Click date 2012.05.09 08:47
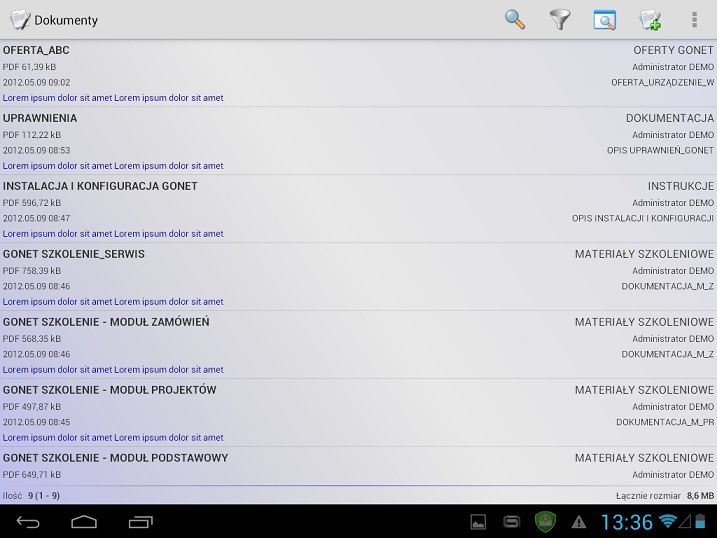 [37, 218]
